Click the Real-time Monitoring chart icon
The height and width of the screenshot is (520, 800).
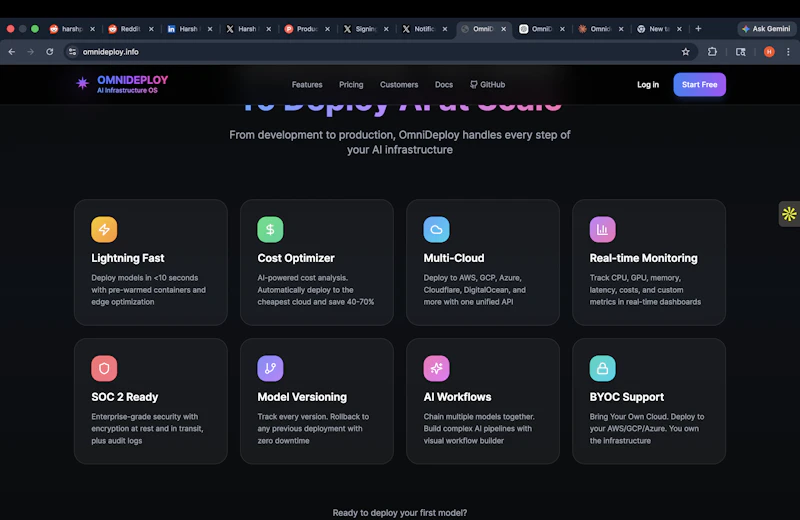[x=603, y=230]
